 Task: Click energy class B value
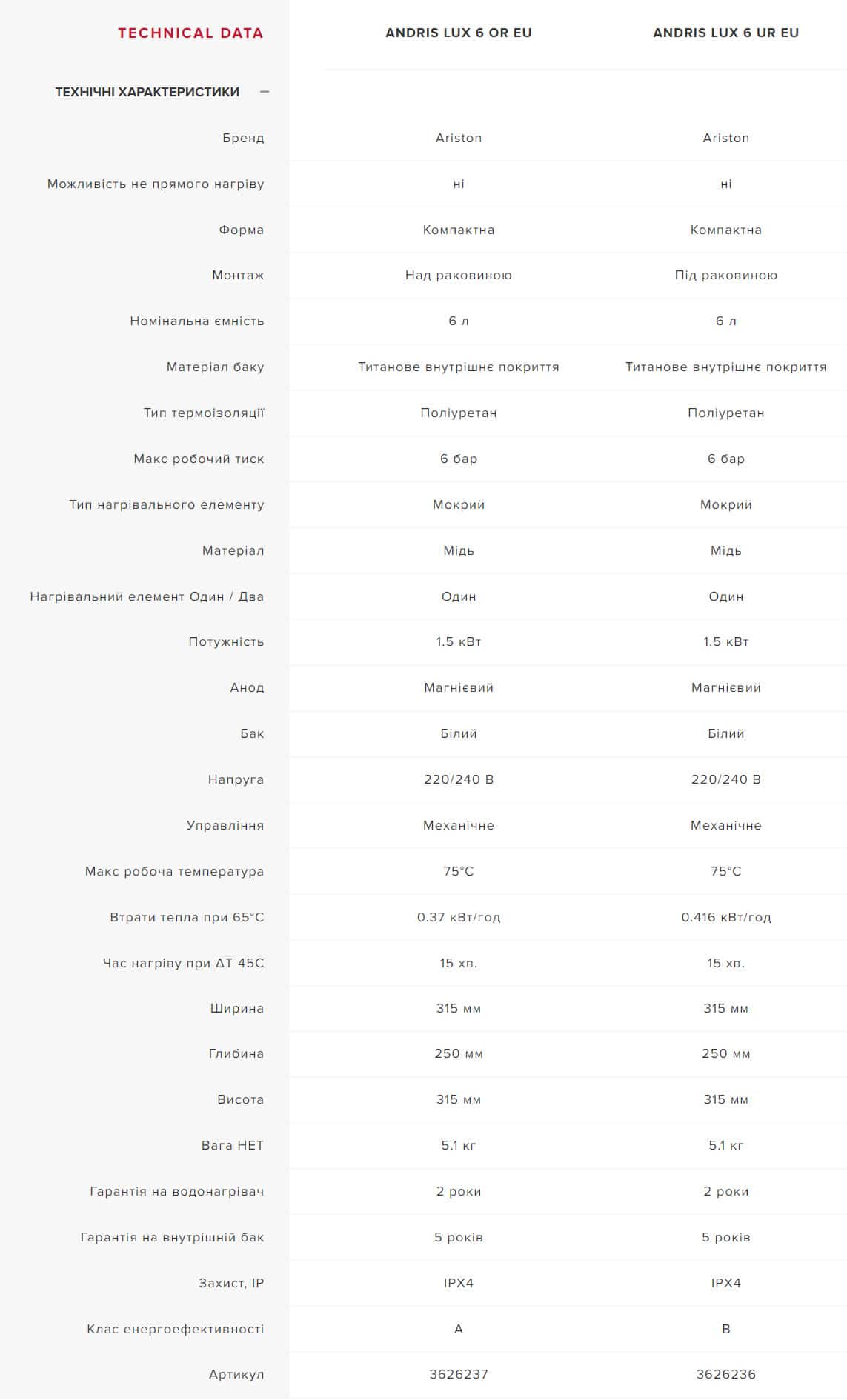click(725, 1329)
